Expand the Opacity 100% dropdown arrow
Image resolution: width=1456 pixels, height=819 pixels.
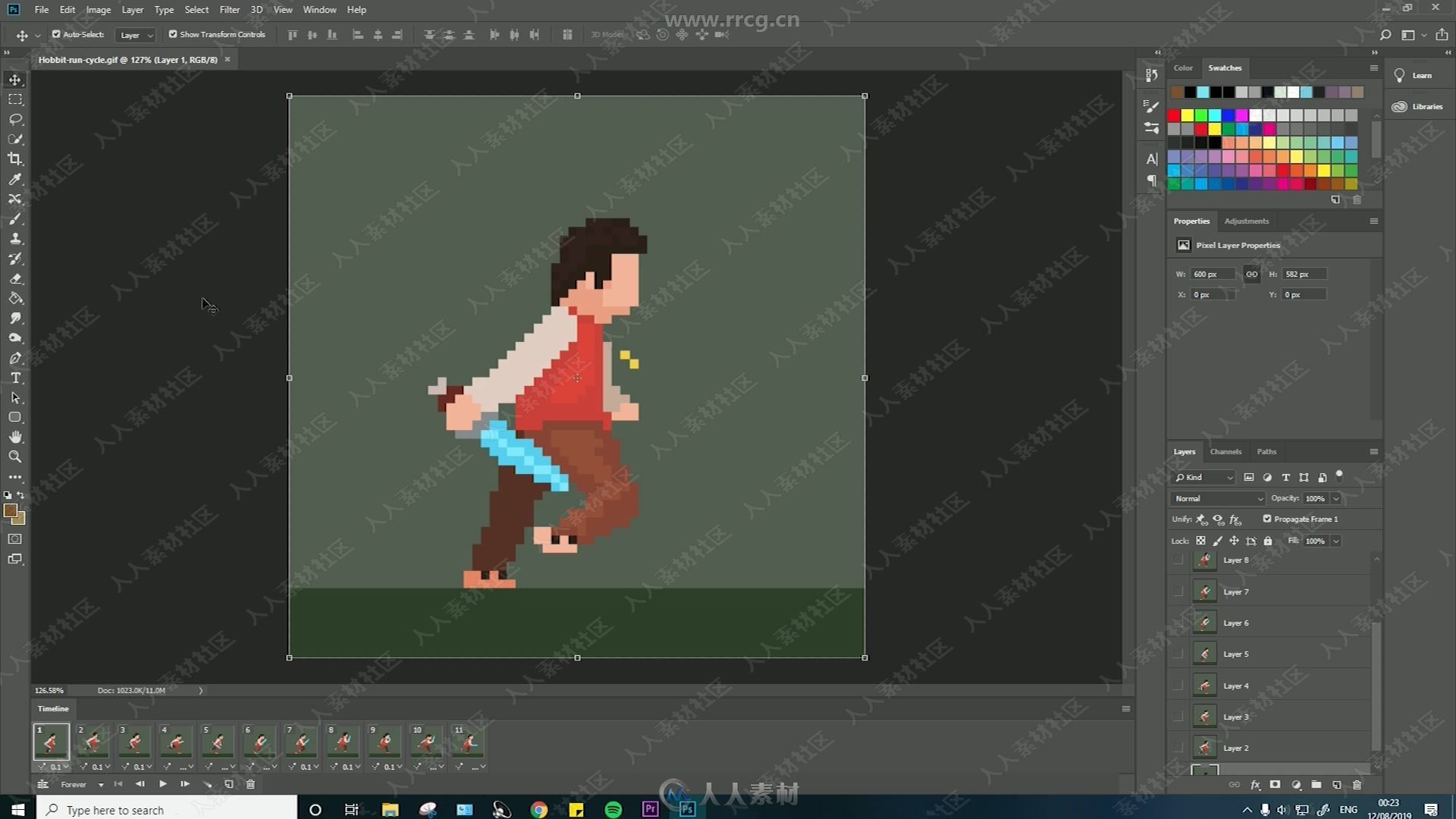(1336, 498)
